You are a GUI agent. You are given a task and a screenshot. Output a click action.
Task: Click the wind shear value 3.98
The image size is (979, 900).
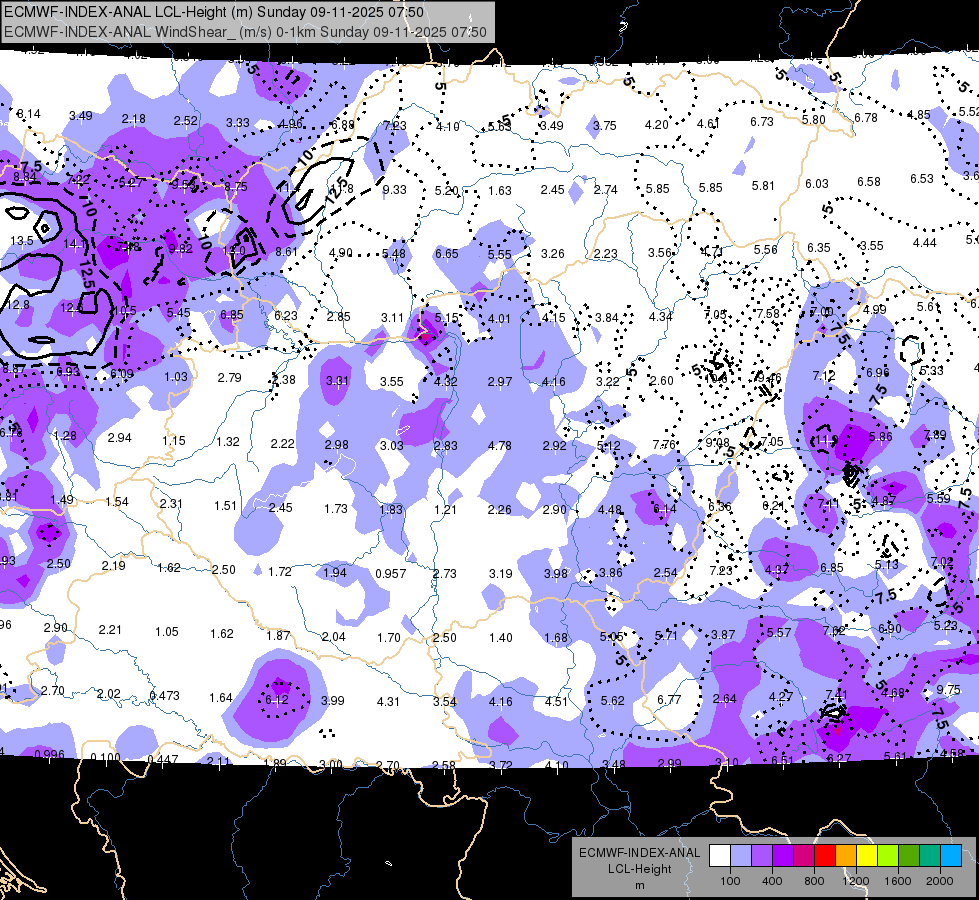click(555, 573)
